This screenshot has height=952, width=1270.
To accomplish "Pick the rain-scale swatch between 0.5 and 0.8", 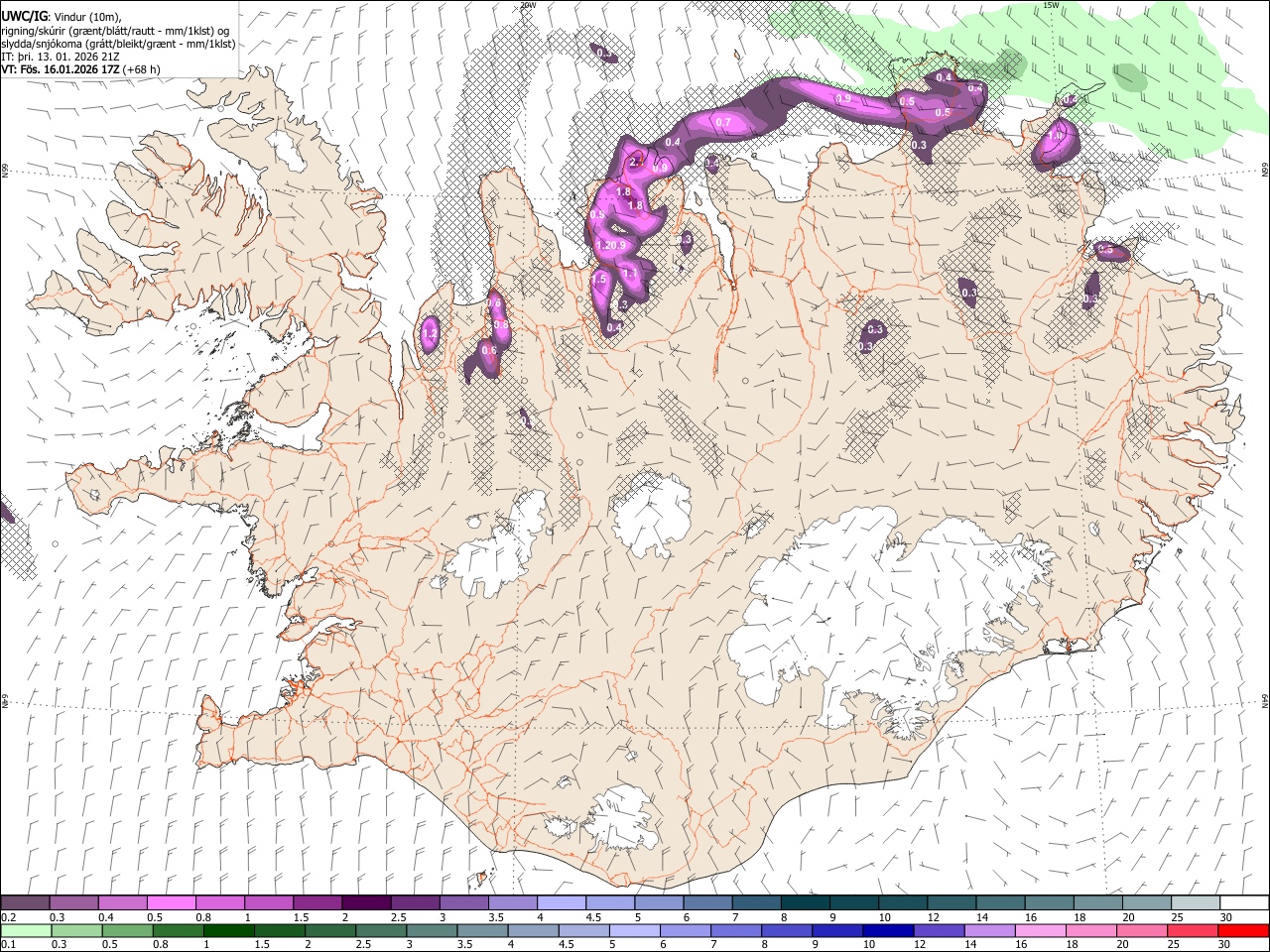I will pyautogui.click(x=127, y=930).
